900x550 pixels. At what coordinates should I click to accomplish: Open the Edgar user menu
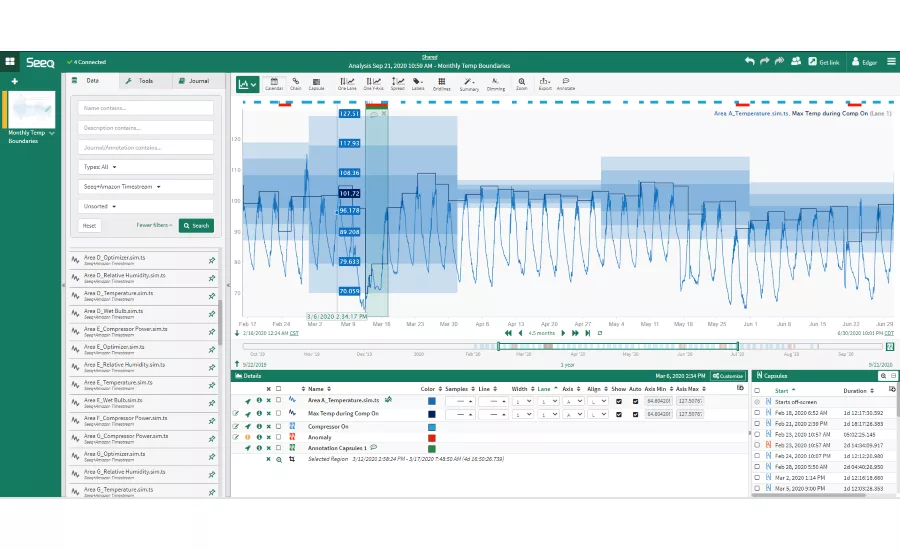[x=864, y=62]
